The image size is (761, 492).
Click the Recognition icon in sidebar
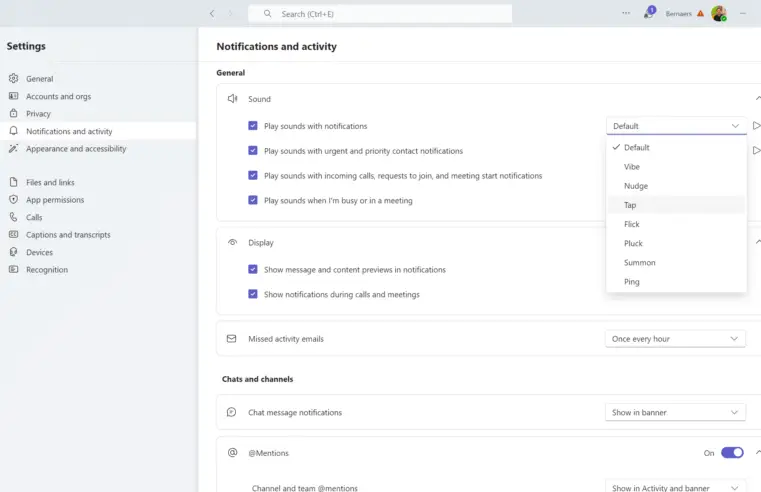click(x=14, y=269)
